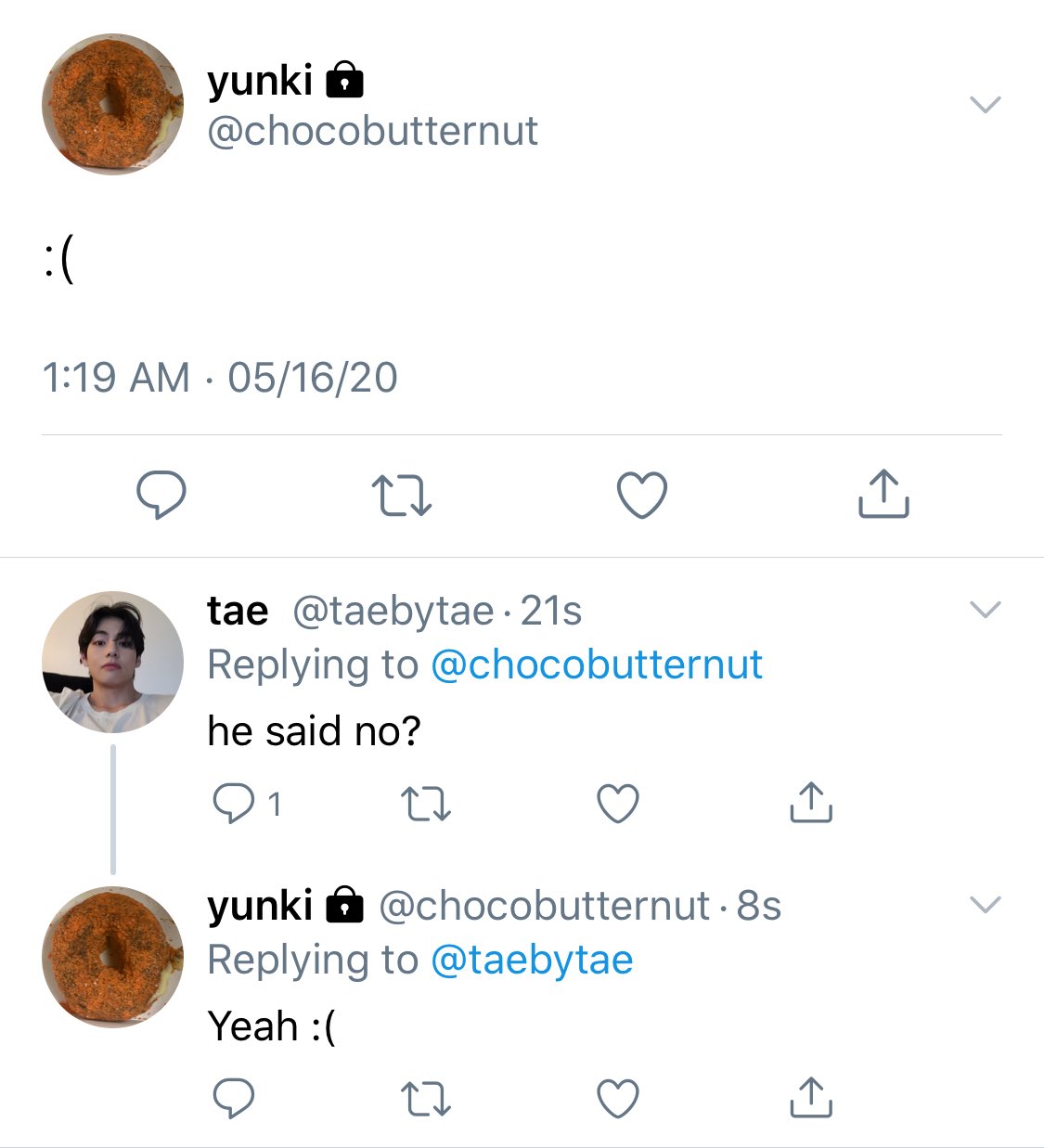
Task: Like yunki's main tweet
Action: [x=642, y=495]
